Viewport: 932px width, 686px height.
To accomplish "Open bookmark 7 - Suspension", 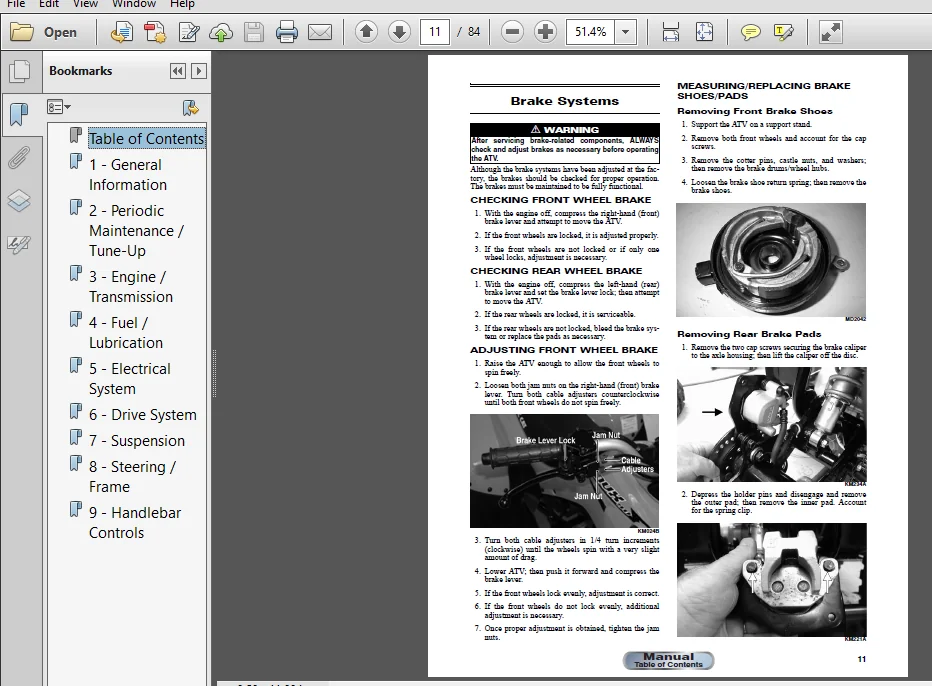I will (137, 441).
